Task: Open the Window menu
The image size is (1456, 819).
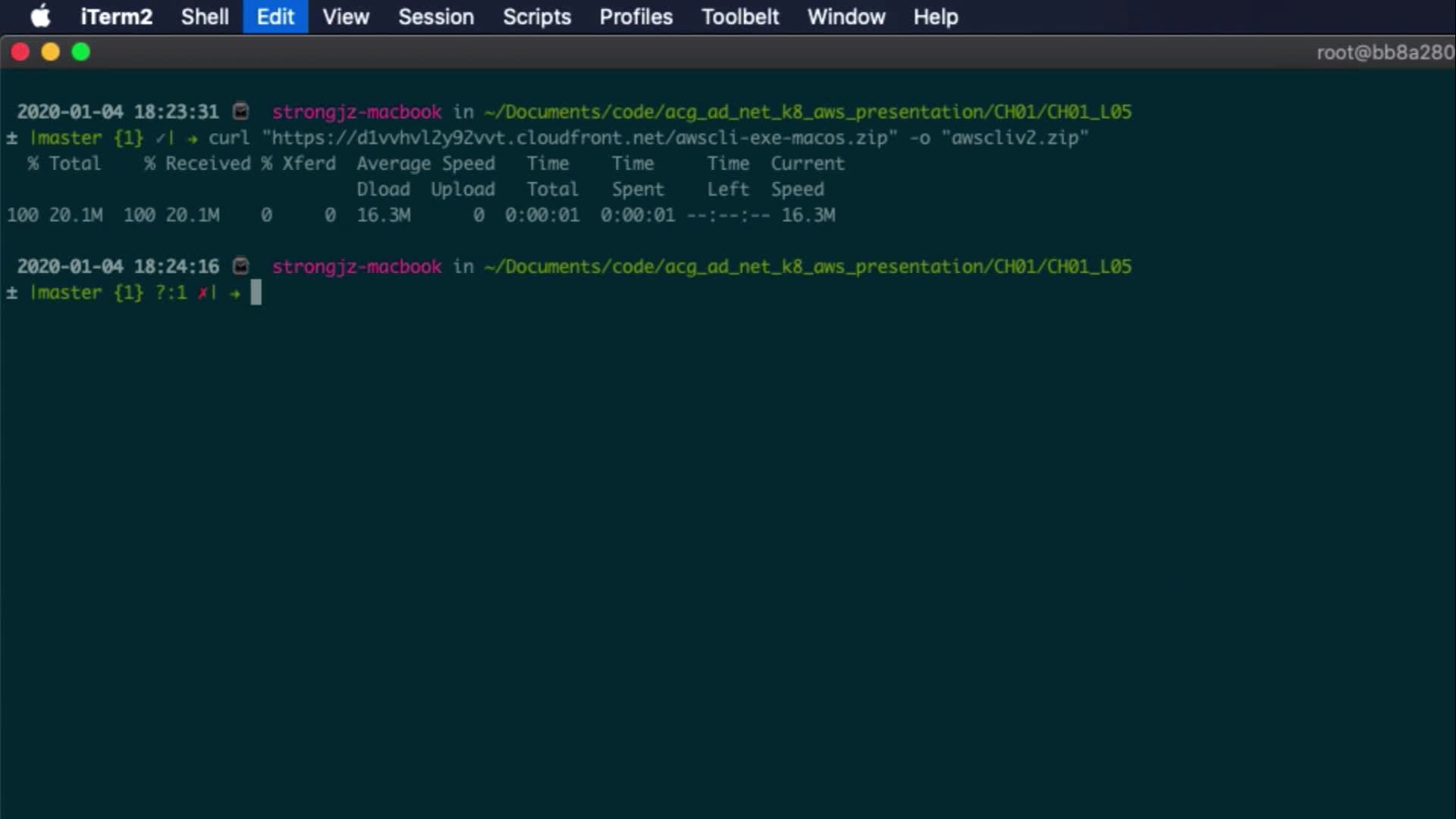Action: click(846, 17)
